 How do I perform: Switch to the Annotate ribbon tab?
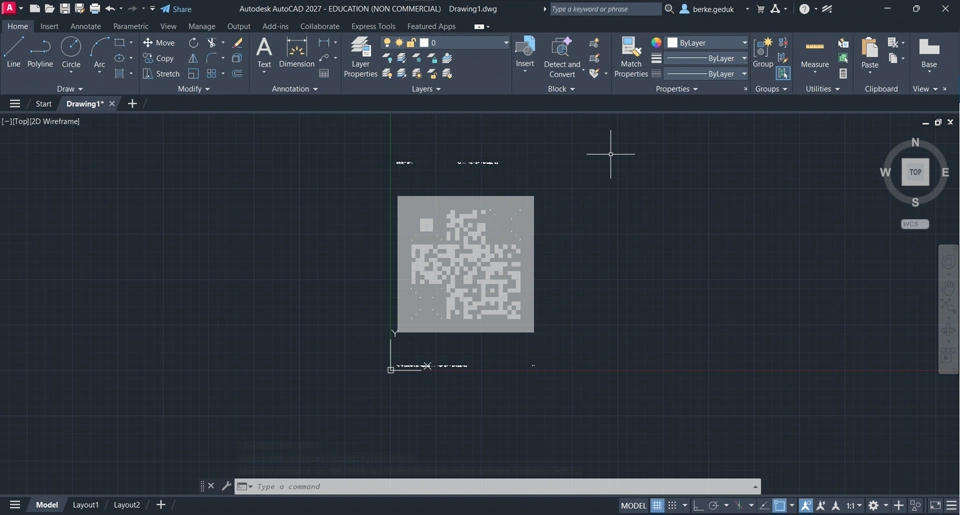click(x=85, y=26)
